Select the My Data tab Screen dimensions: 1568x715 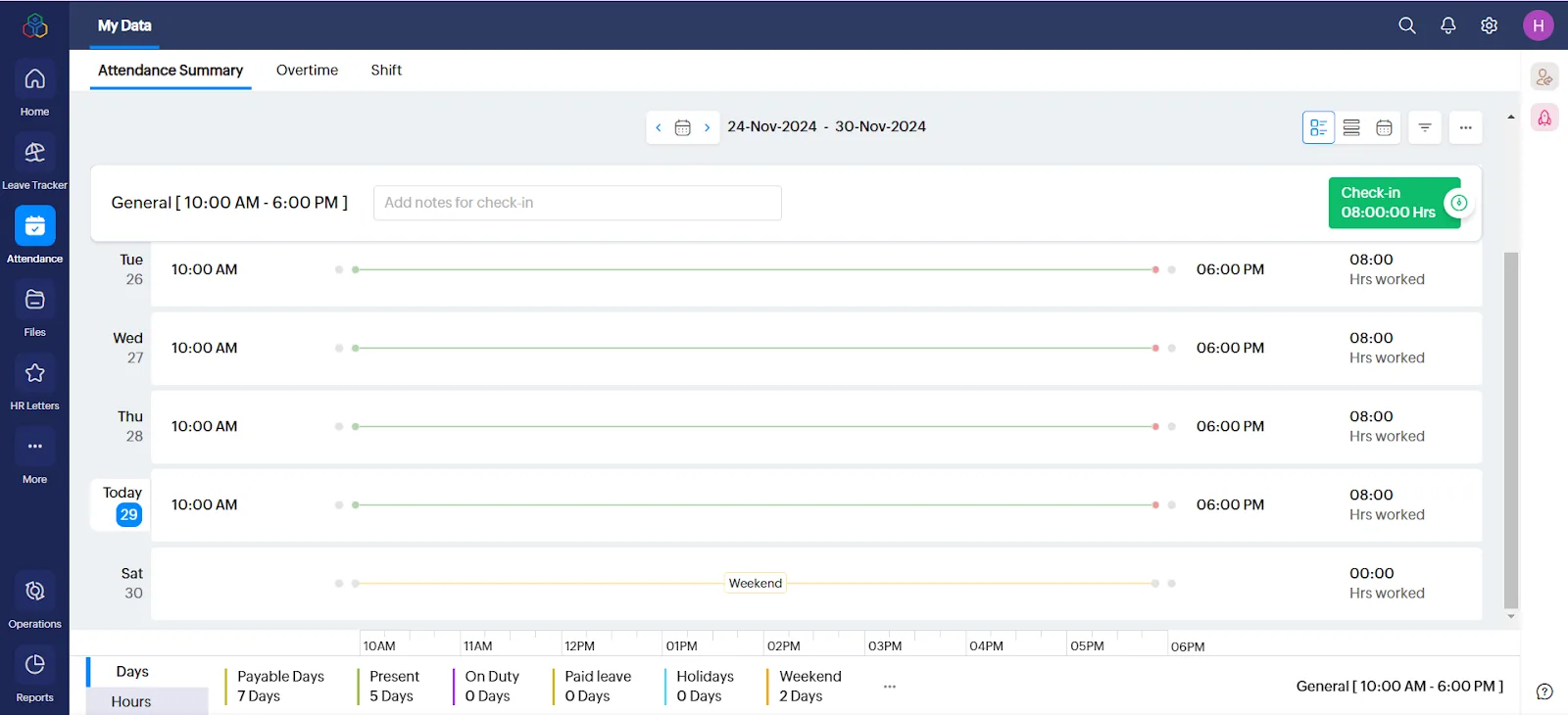click(x=124, y=25)
